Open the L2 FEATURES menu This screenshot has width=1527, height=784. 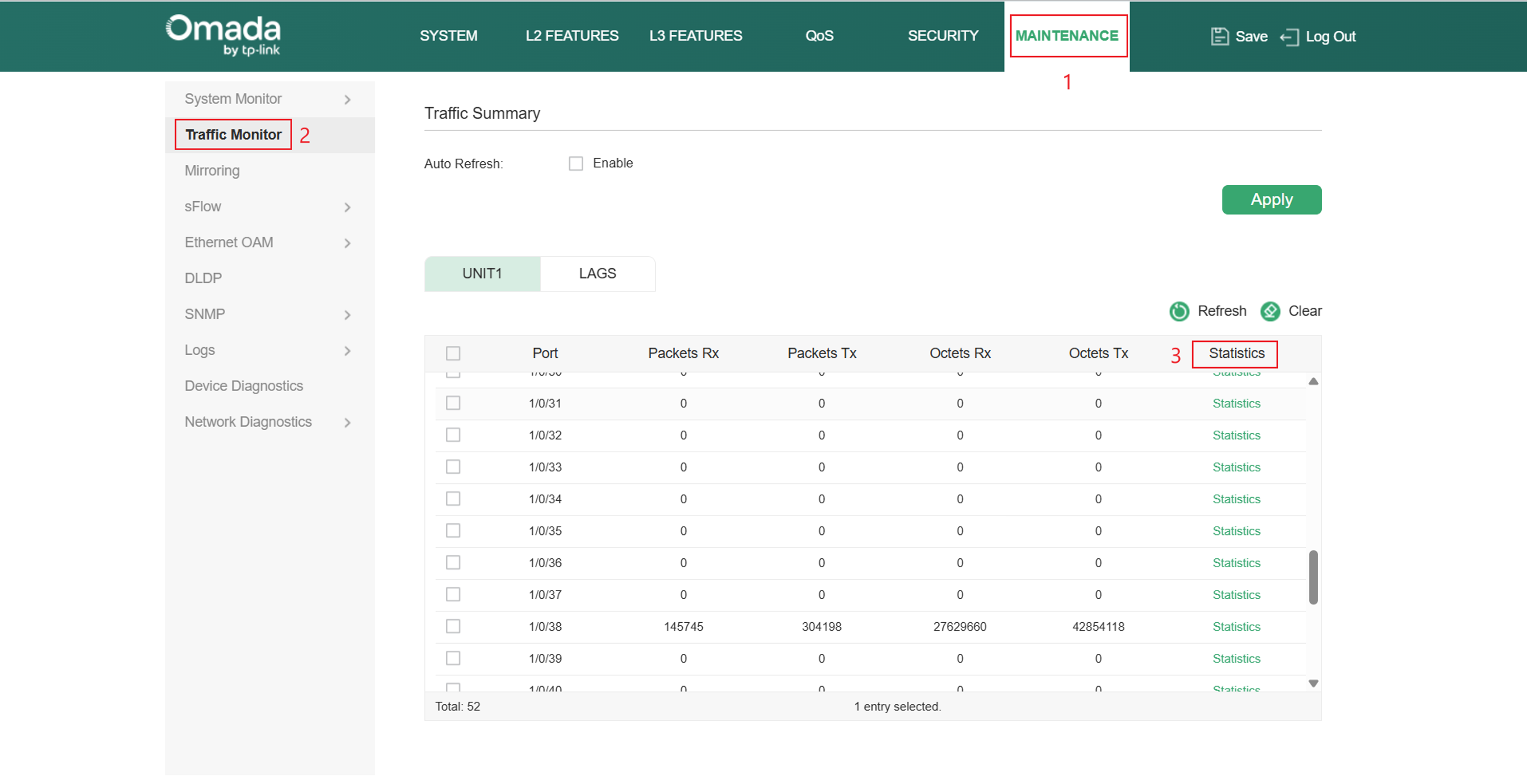pyautogui.click(x=571, y=36)
